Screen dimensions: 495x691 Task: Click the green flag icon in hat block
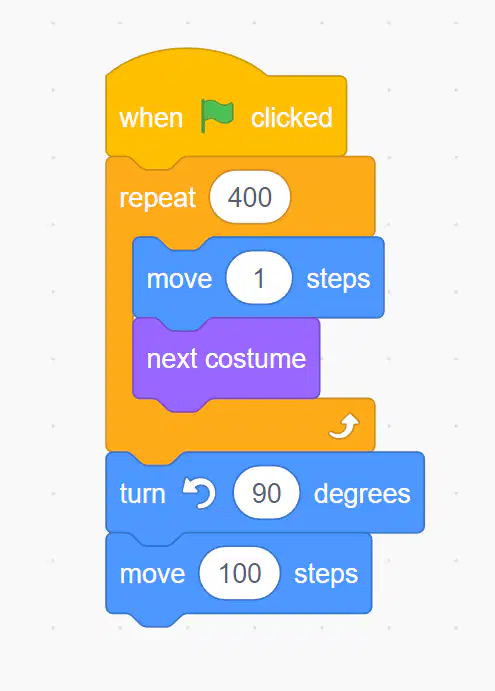click(x=217, y=116)
